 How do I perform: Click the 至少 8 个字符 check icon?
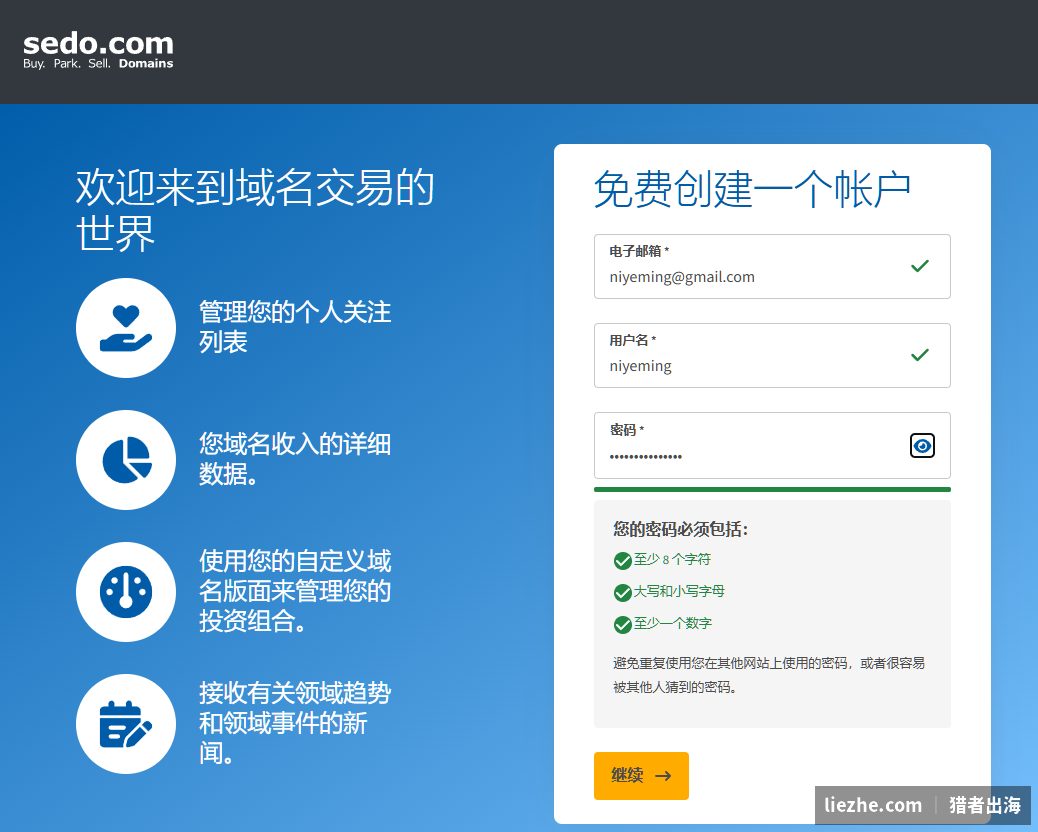point(622,561)
